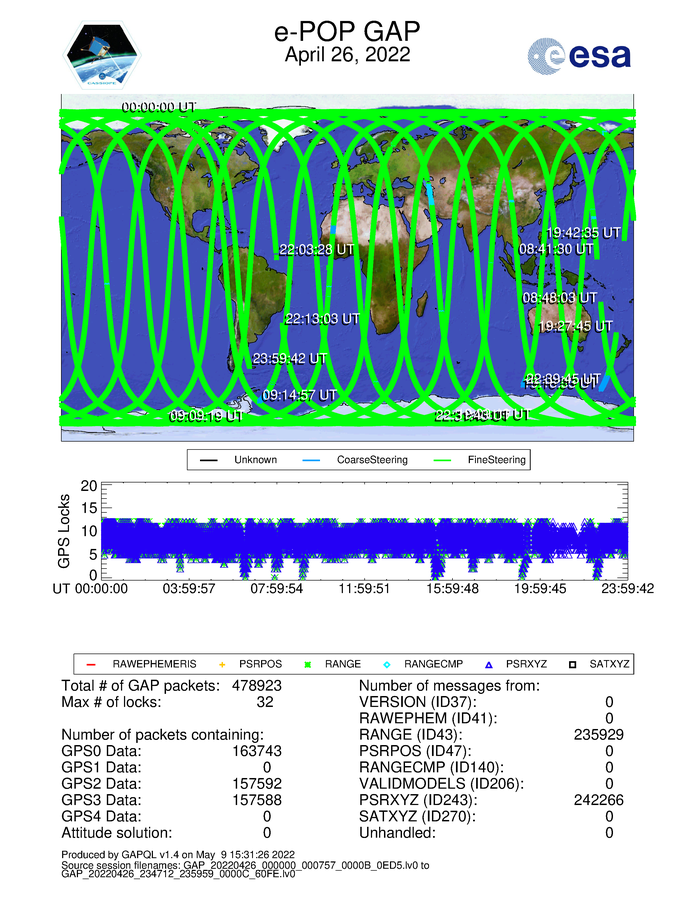Click the 09:14:57 UT map timestamp
The width and height of the screenshot is (695, 899).
pos(299,395)
